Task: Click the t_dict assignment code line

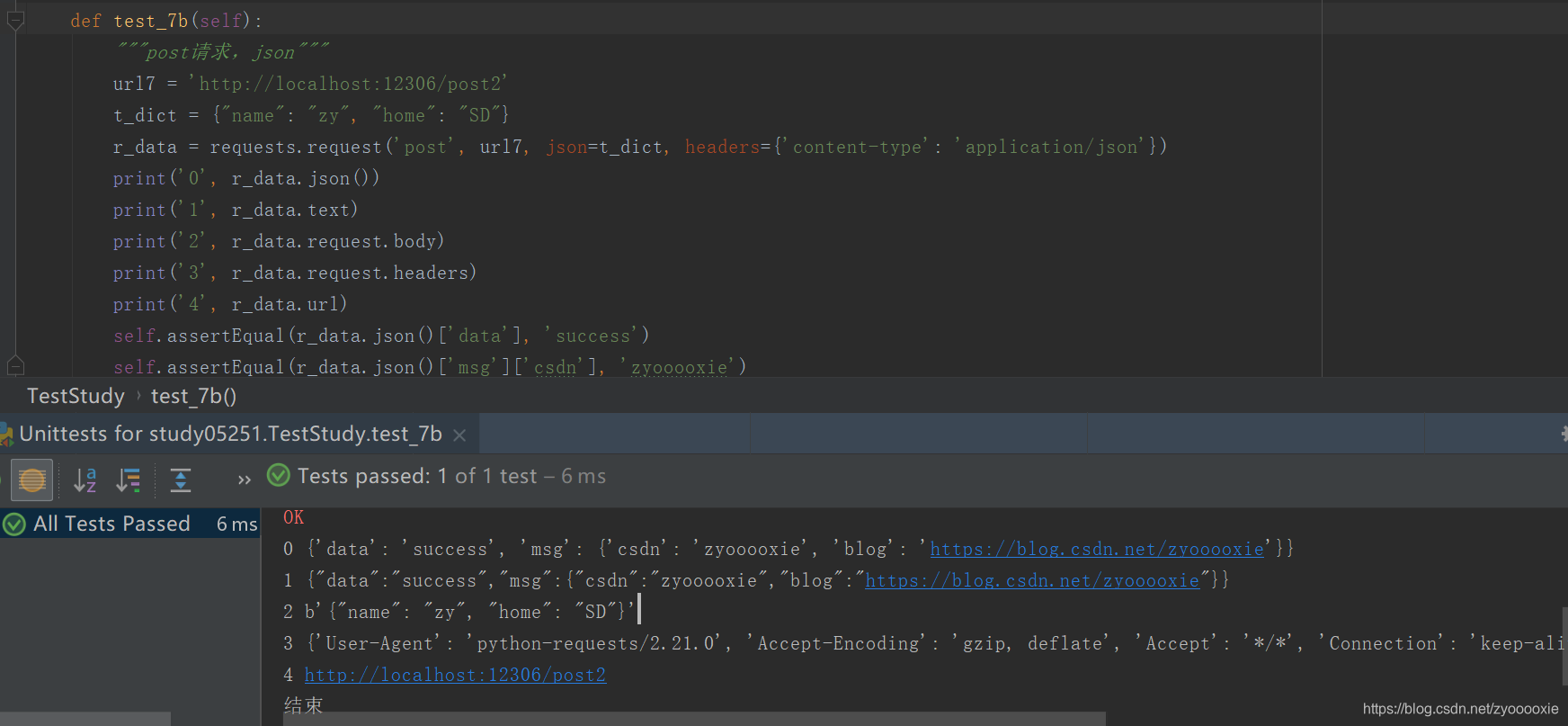Action: tap(311, 115)
